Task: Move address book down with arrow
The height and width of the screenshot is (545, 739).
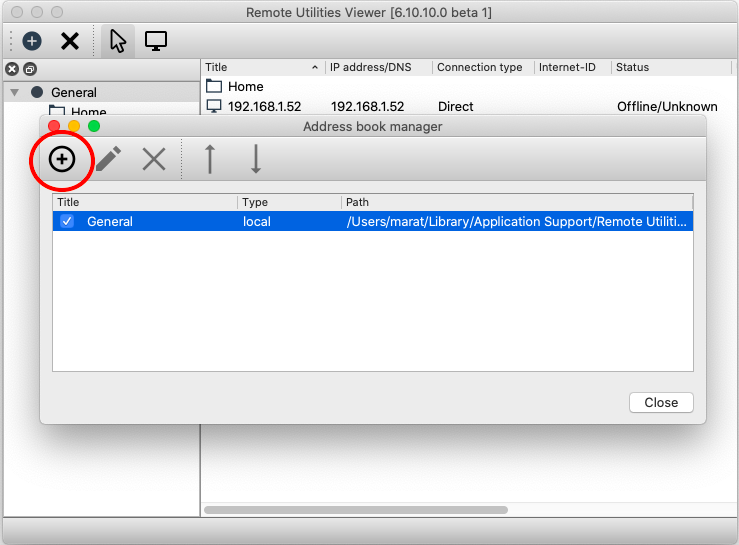Action: pyautogui.click(x=255, y=159)
